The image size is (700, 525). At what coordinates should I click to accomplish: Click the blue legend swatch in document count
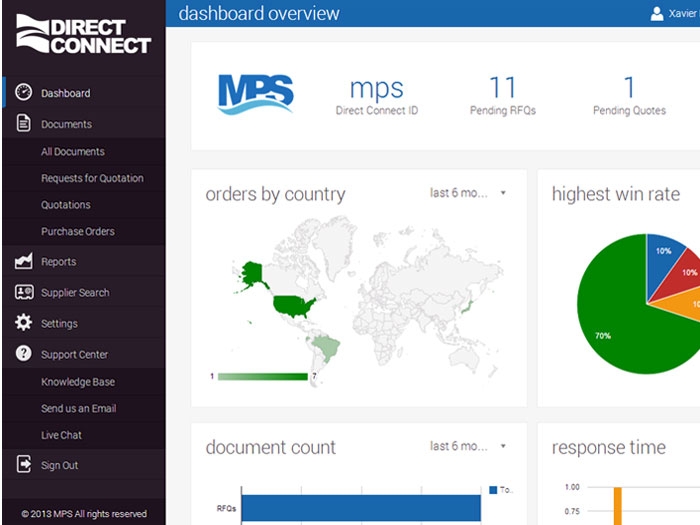click(493, 490)
